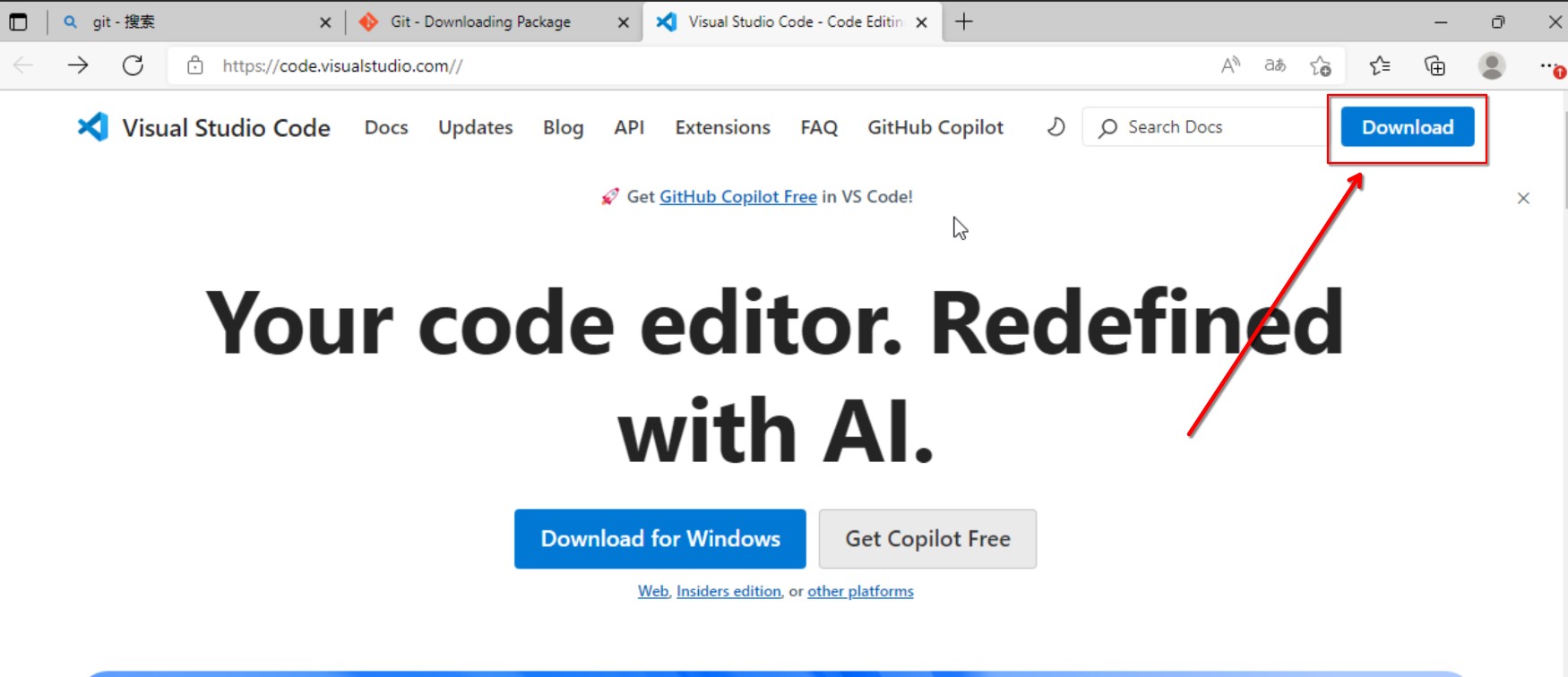Add this page to favorites star icon

(x=1320, y=65)
